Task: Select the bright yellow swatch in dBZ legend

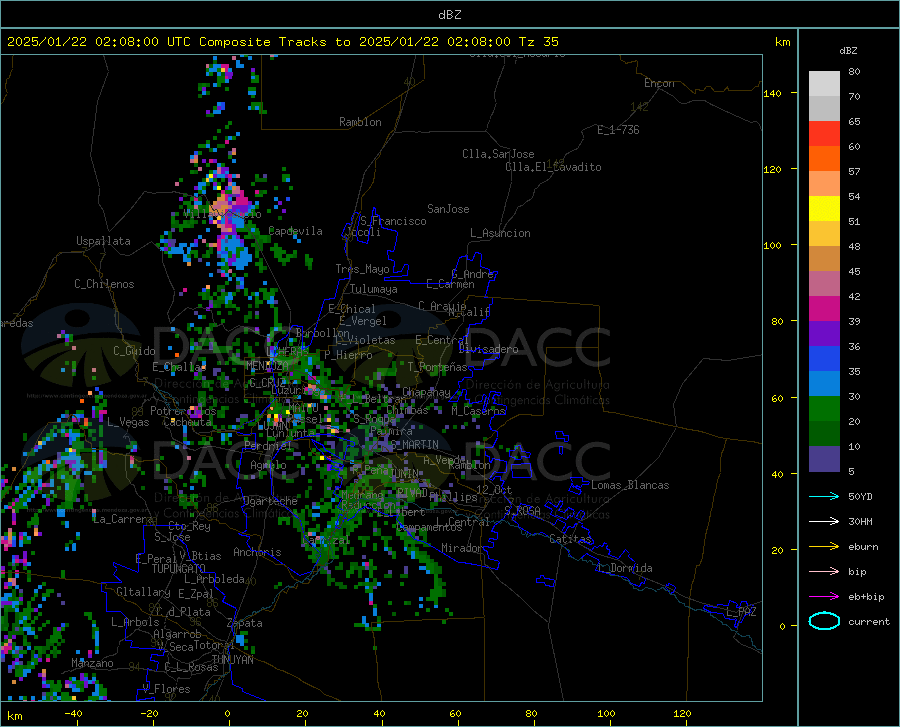Action: tap(824, 209)
